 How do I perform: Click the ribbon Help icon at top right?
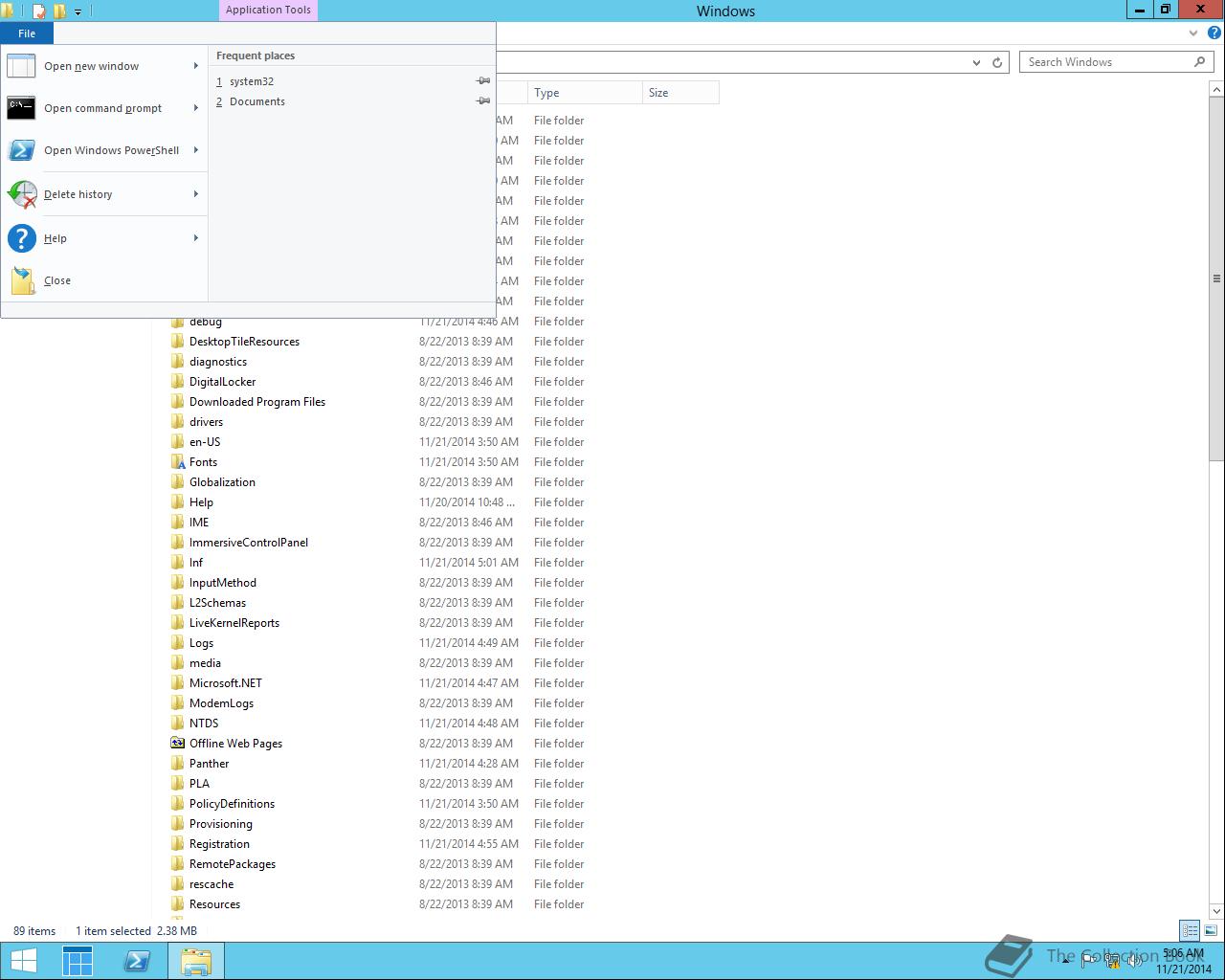coord(1214,33)
